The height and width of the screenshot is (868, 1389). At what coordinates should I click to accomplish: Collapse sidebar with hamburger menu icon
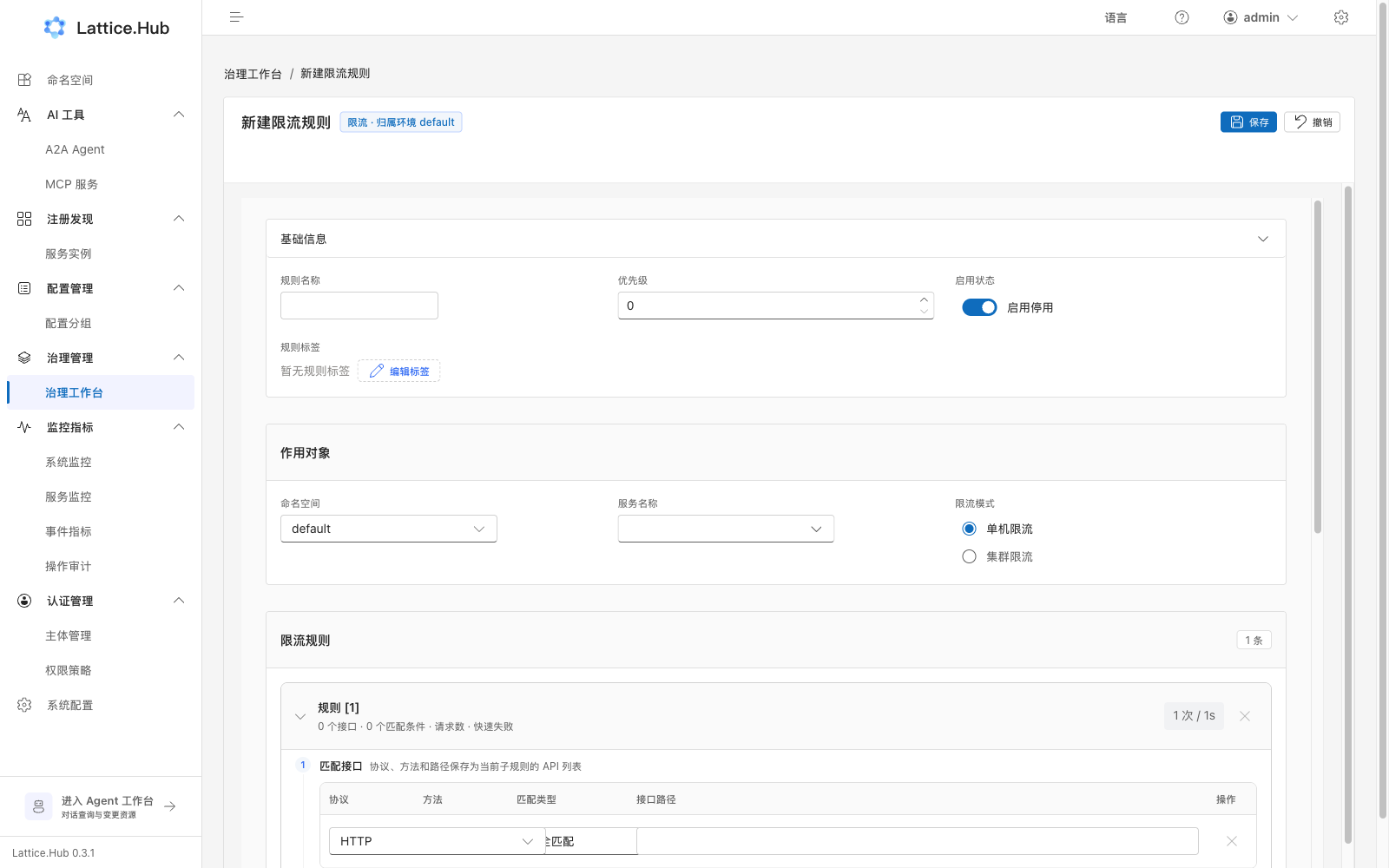click(236, 17)
